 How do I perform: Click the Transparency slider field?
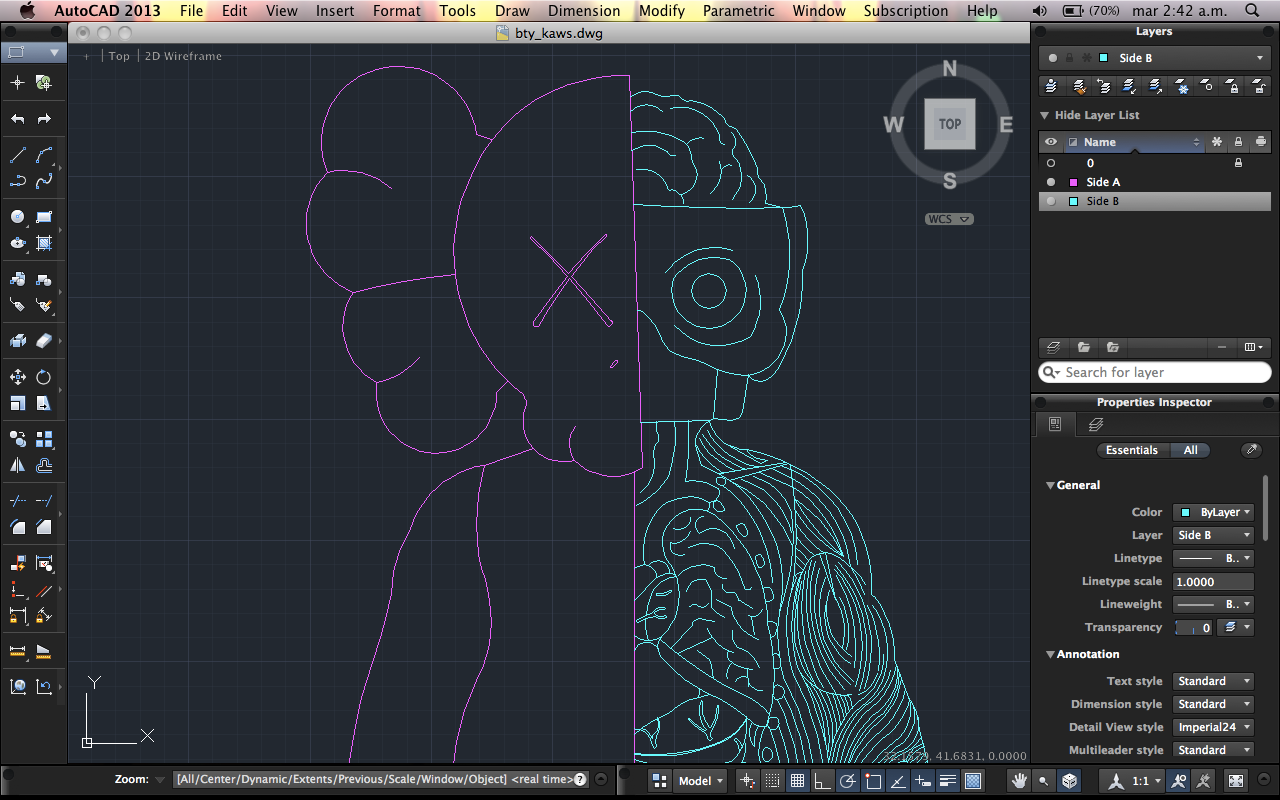click(1193, 627)
